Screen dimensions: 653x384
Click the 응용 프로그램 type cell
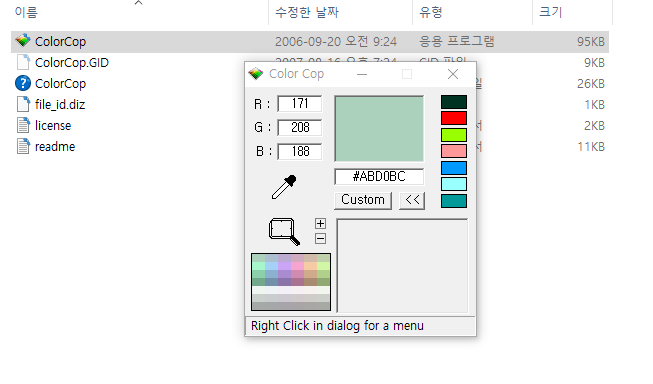coord(456,41)
